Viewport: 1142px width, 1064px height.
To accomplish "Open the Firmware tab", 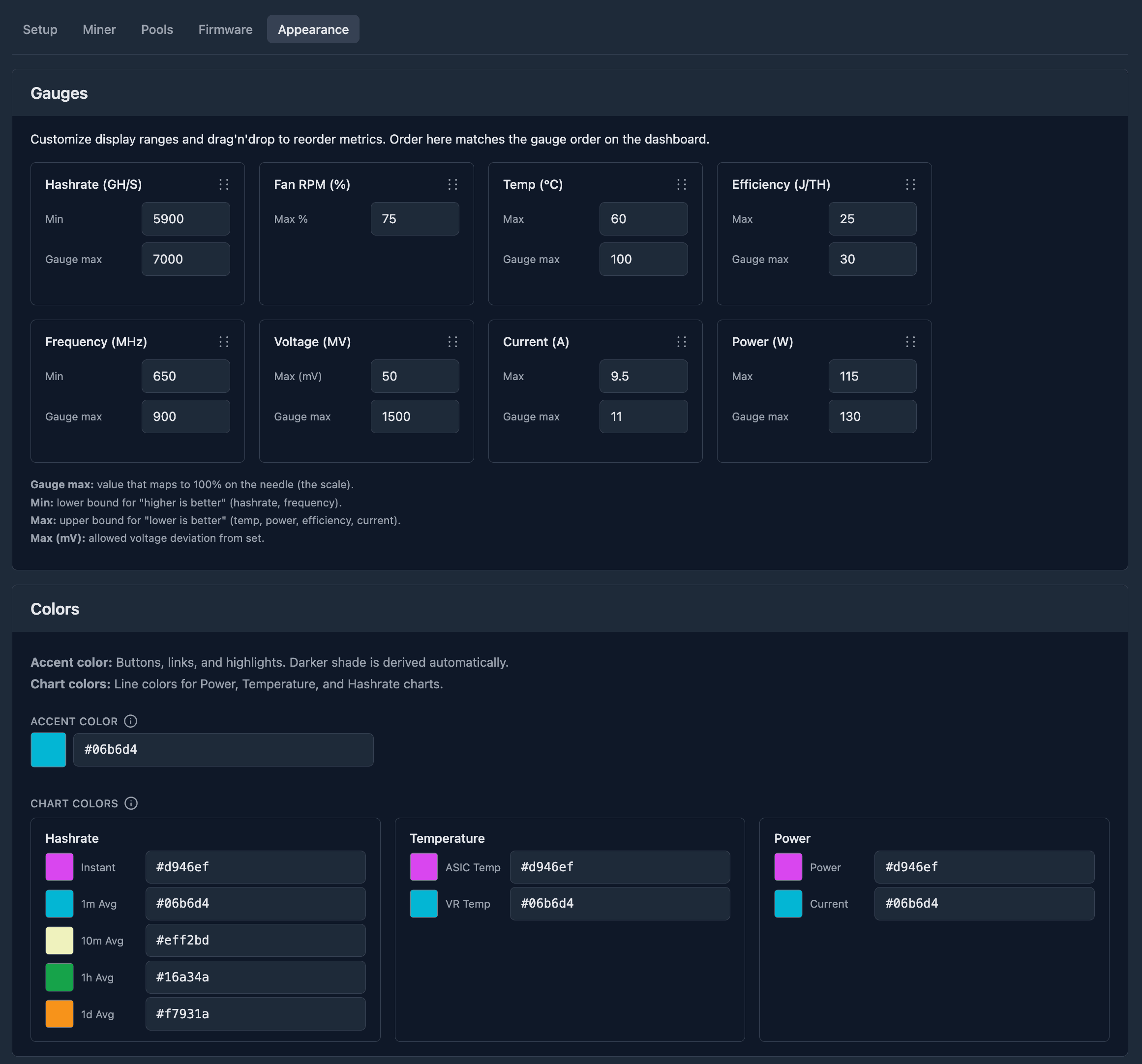I will point(225,30).
